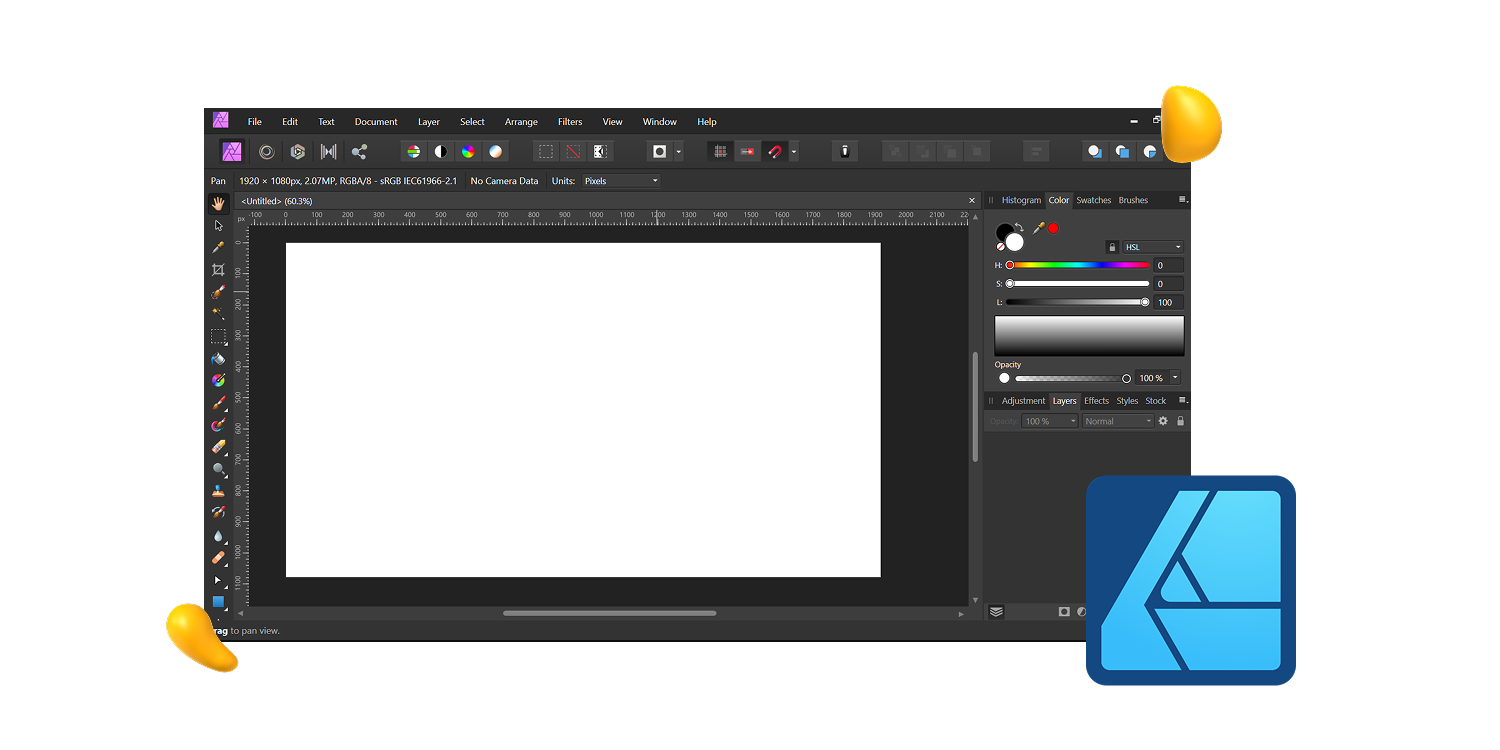Screen dimensions: 1500x750
Task: Switch to the Brushes tab
Action: click(1133, 200)
